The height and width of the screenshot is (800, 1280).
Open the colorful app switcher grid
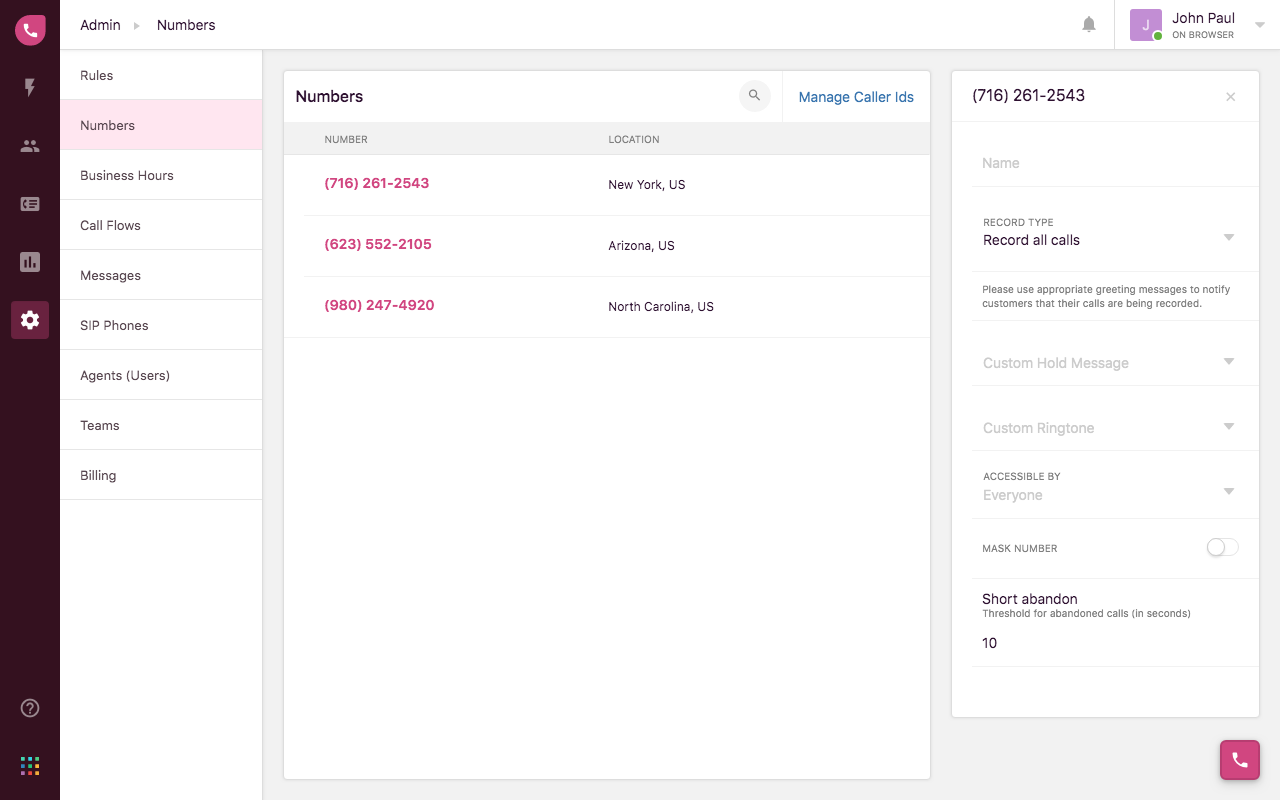(30, 766)
